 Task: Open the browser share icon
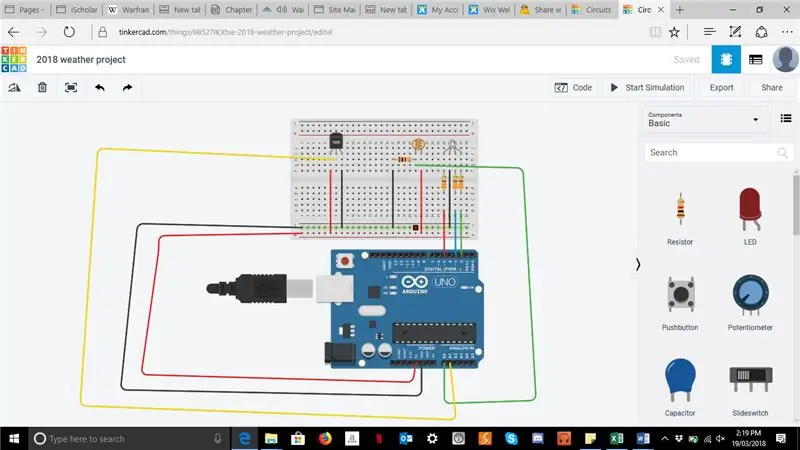click(x=761, y=32)
